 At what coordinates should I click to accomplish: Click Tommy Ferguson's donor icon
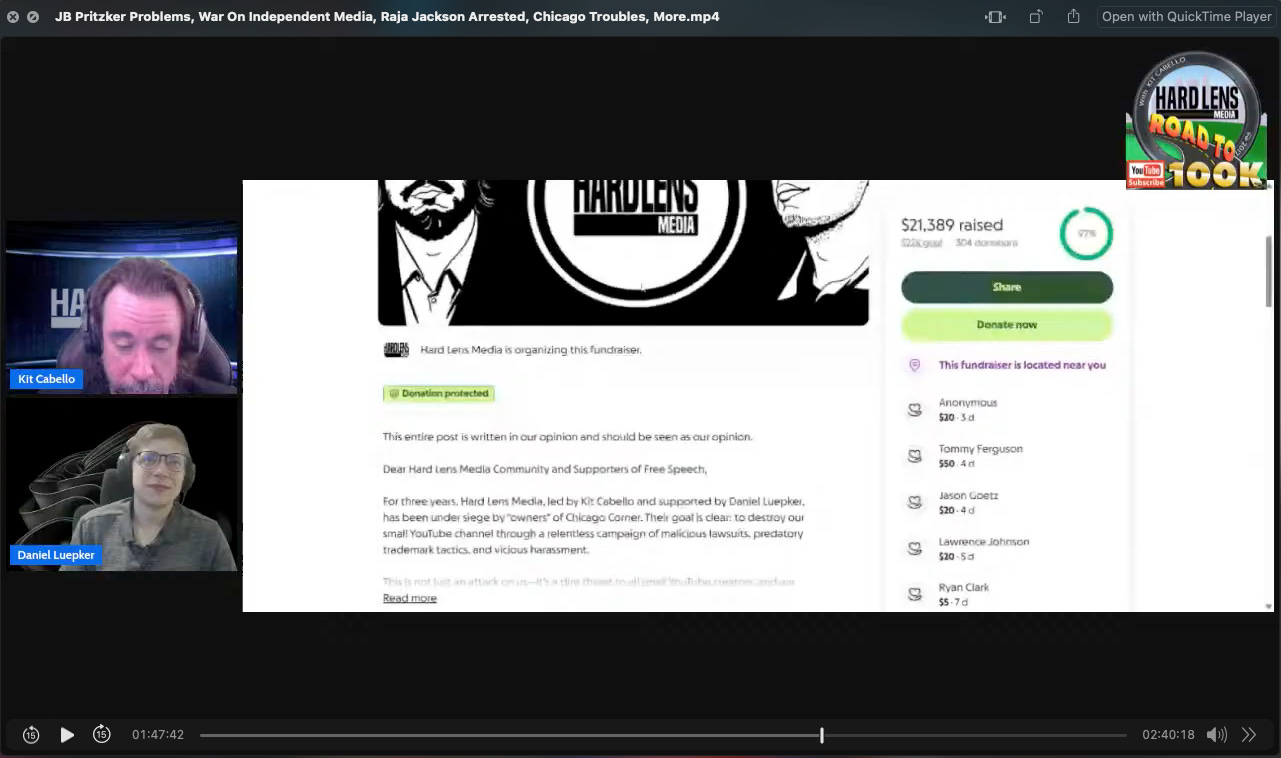914,456
